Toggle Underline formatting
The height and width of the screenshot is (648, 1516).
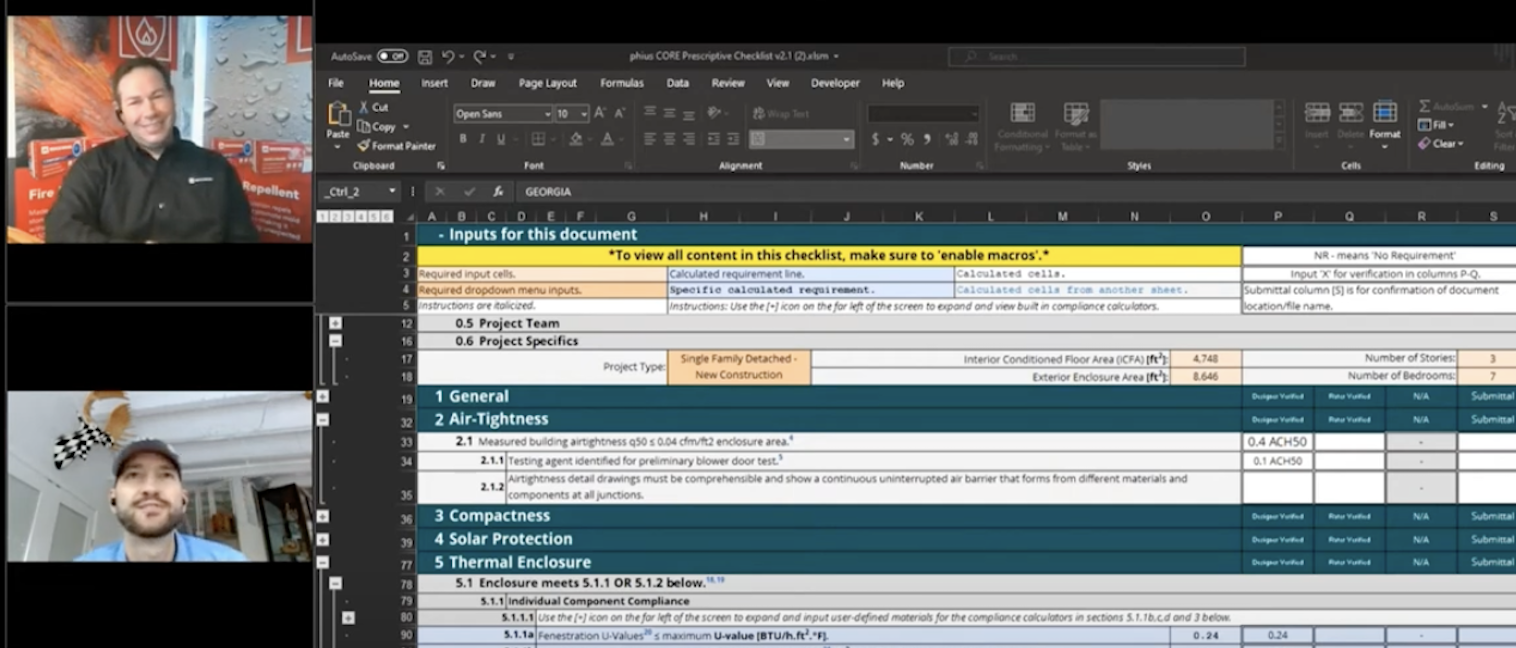point(499,139)
